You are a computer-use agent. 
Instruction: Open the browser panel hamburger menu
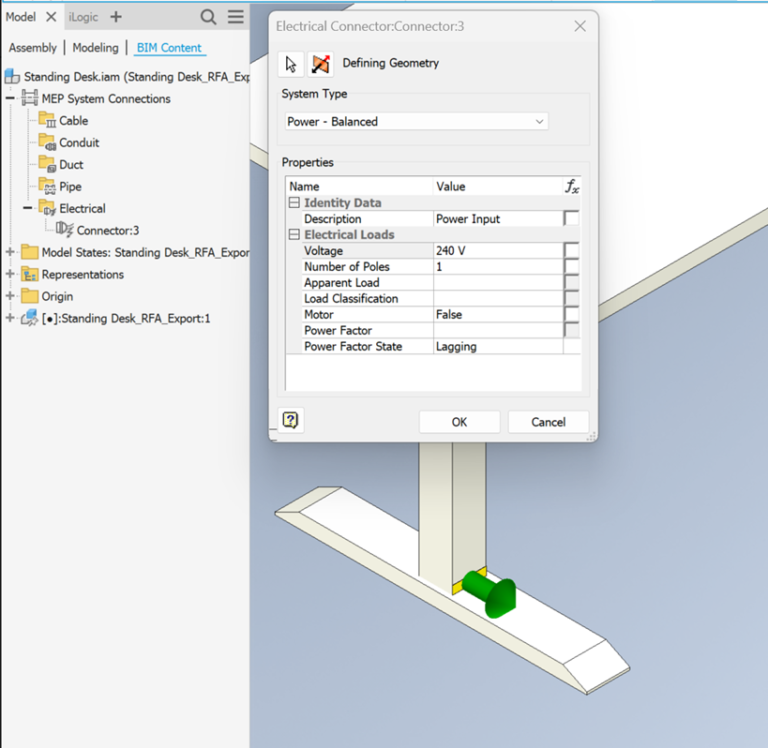[x=236, y=17]
